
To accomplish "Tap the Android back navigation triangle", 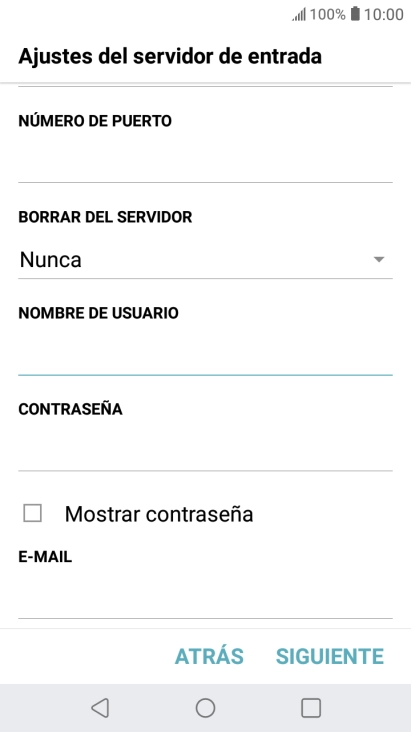I will [100, 708].
